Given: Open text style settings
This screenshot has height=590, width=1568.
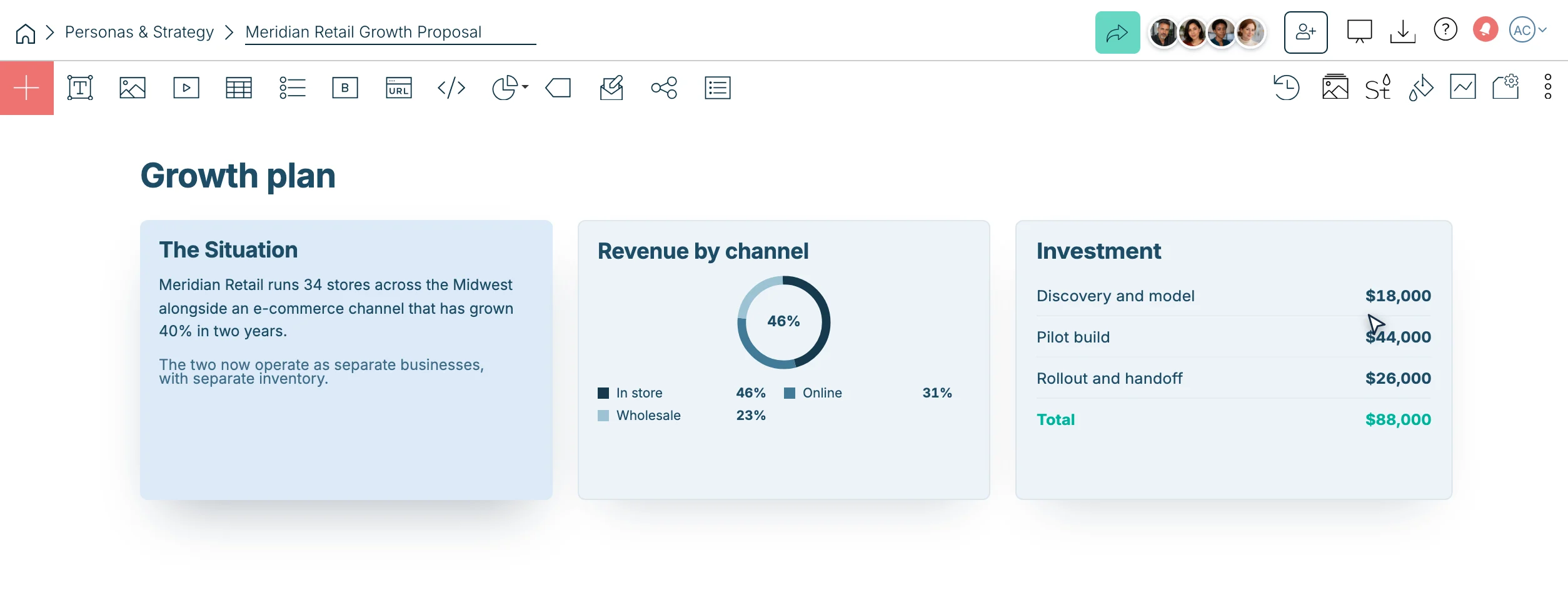Looking at the screenshot, I should point(1378,87).
